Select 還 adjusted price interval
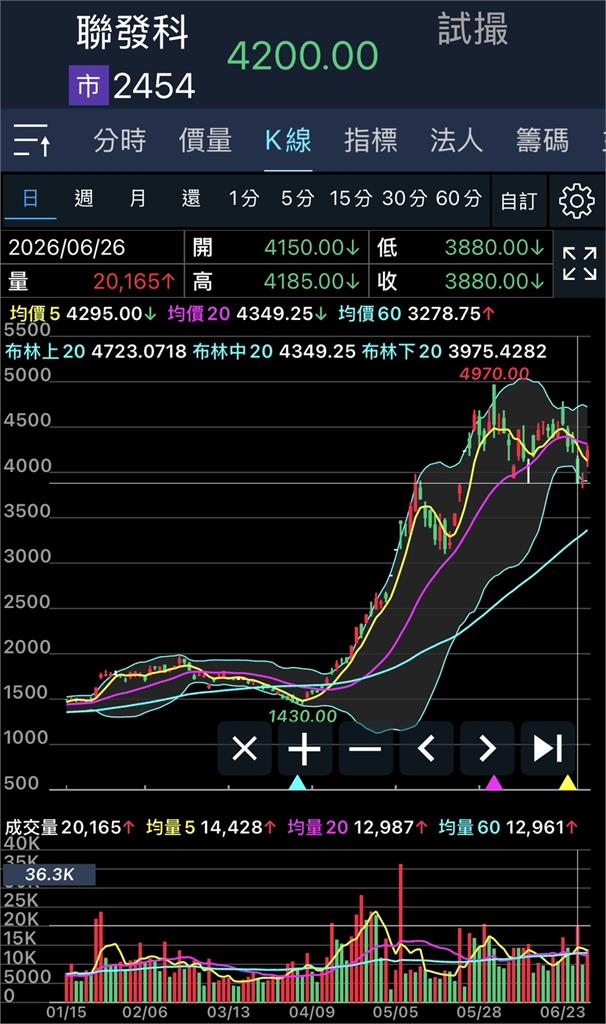606x1024 pixels. [x=191, y=198]
